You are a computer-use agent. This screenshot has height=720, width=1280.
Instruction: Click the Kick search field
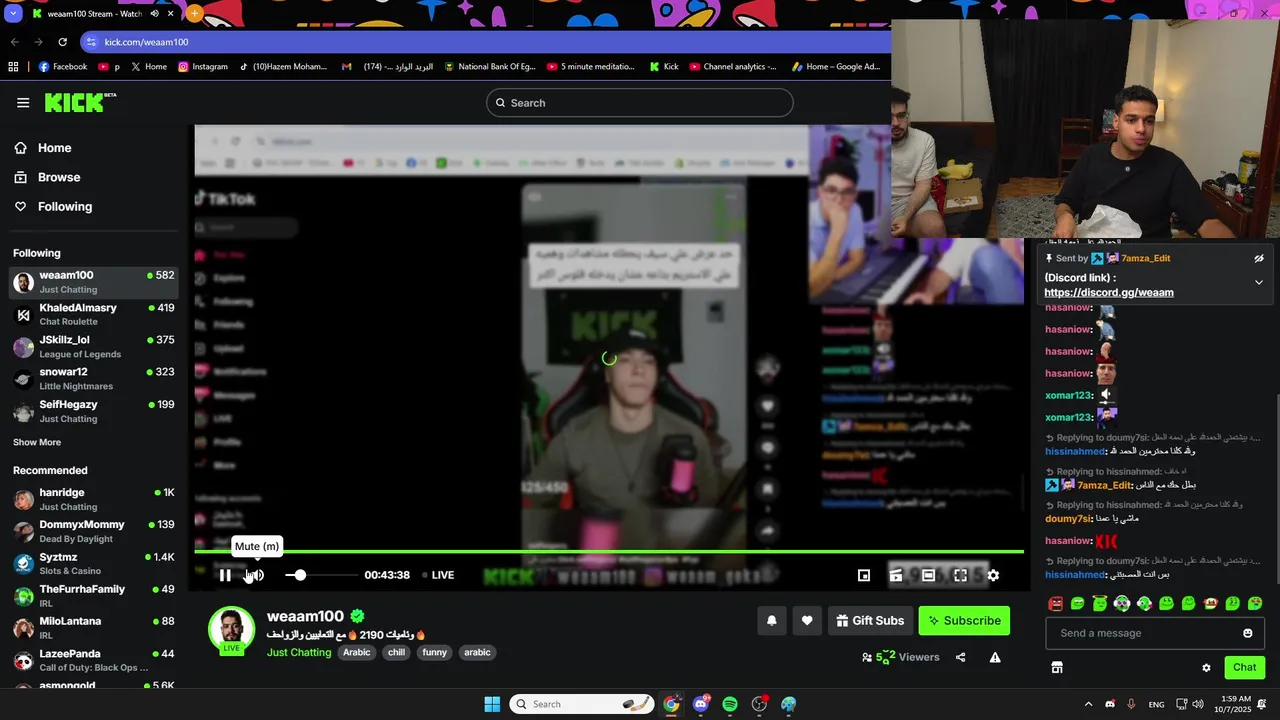[640, 103]
